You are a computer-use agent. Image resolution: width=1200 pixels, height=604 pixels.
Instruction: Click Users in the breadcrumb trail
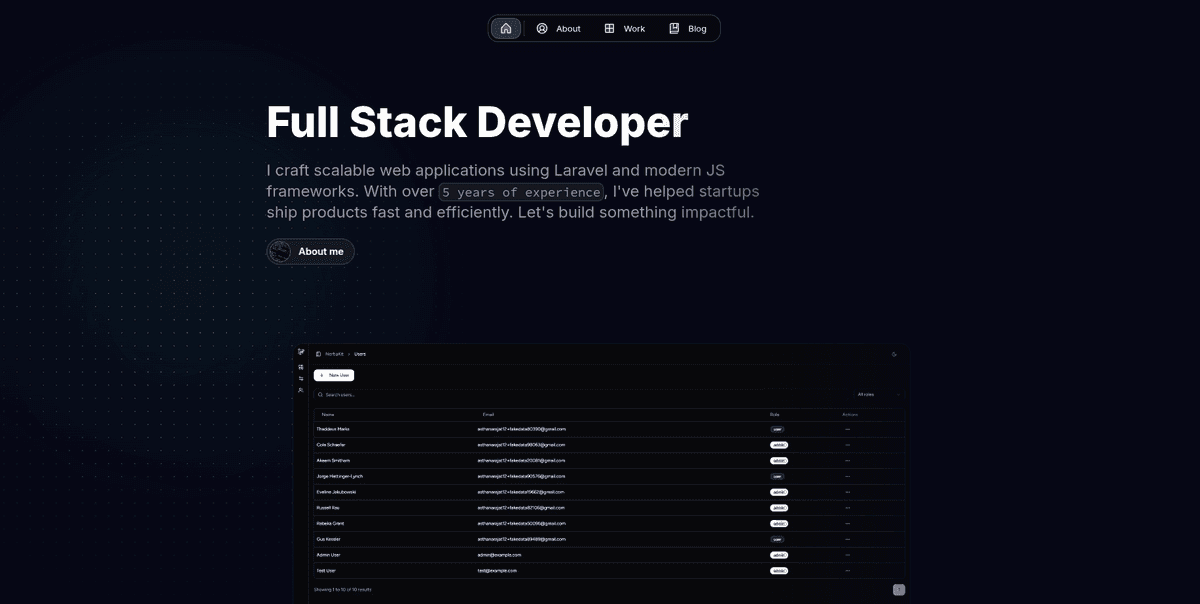(x=361, y=354)
